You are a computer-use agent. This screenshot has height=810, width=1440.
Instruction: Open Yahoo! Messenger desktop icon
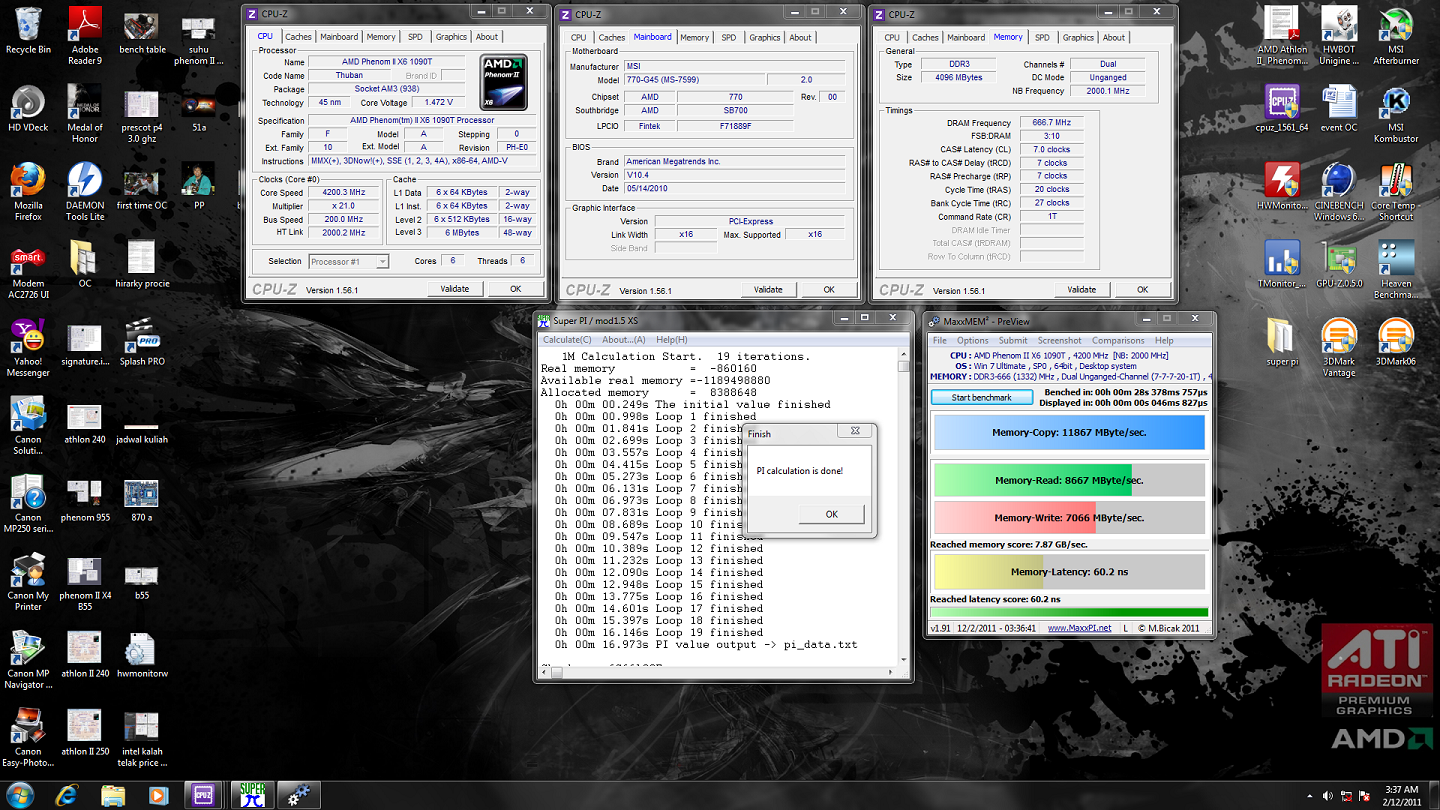(28, 349)
